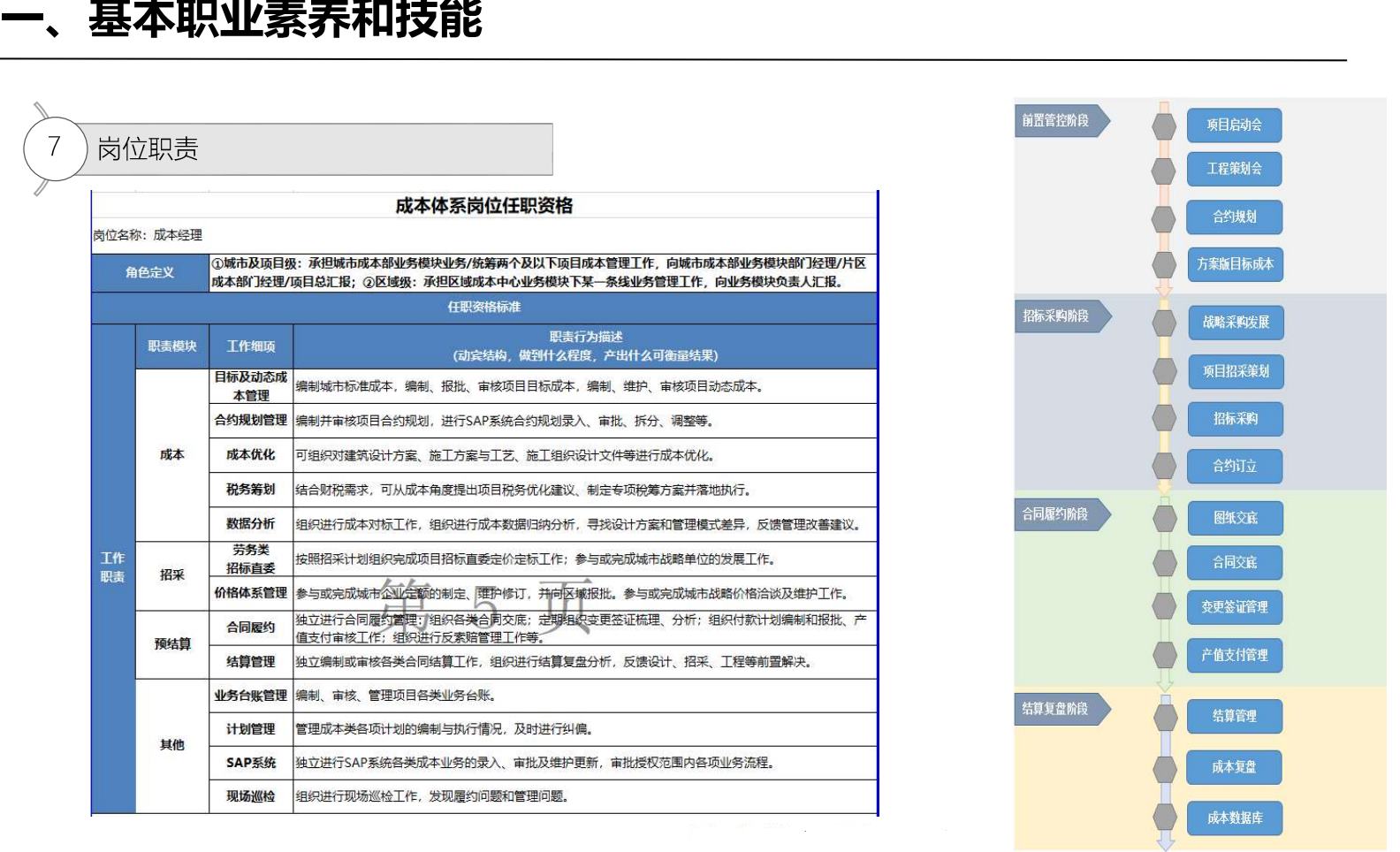
Task: Click the 结算管理 box in the flowchart
Action: pyautogui.click(x=1235, y=716)
